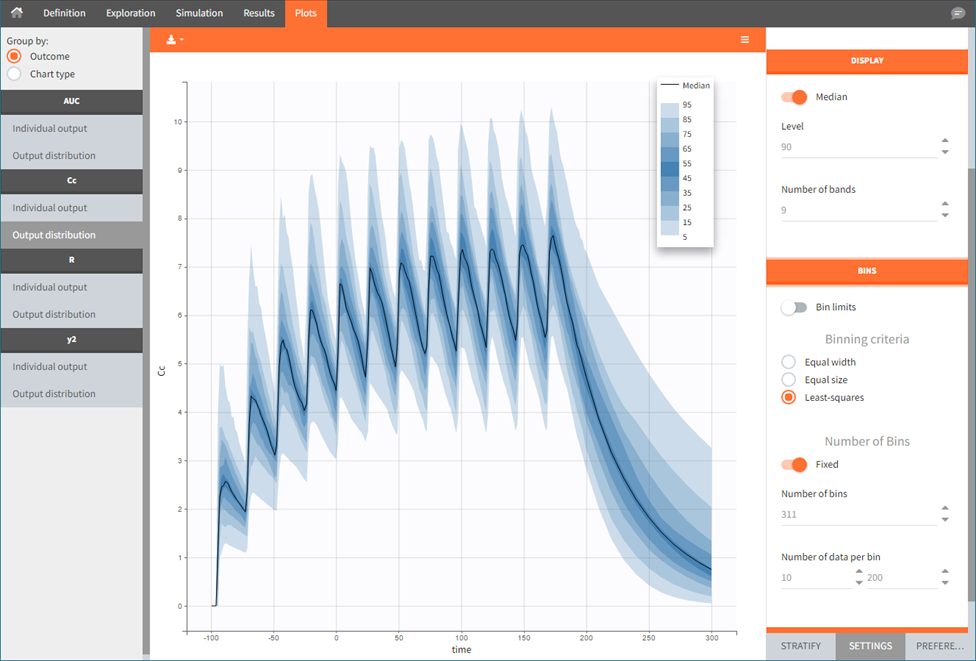Screen dimensions: 976x661
Task: Decrease the Number of bands arrow
Action: [945, 215]
